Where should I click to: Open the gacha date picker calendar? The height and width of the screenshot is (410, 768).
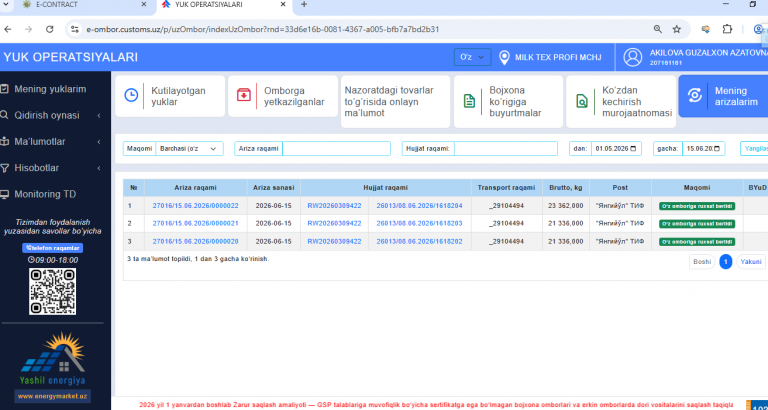click(717, 148)
